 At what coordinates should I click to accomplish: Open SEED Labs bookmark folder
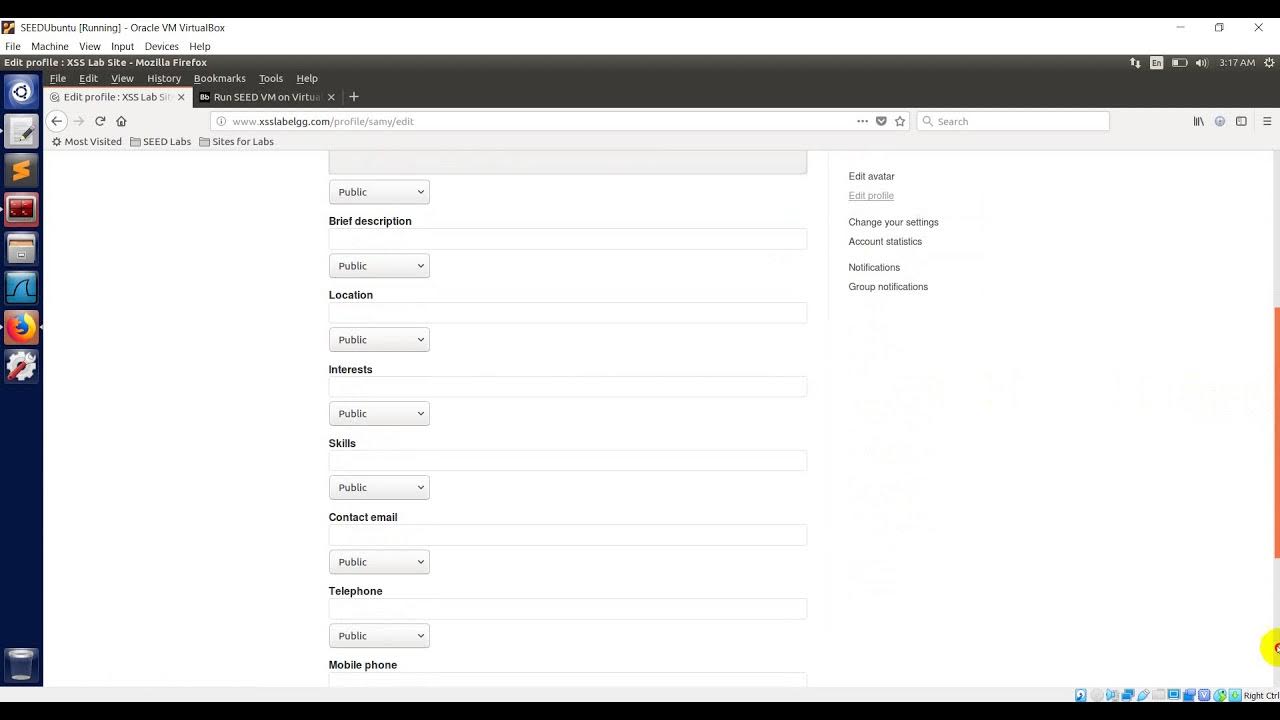pyautogui.click(x=160, y=142)
